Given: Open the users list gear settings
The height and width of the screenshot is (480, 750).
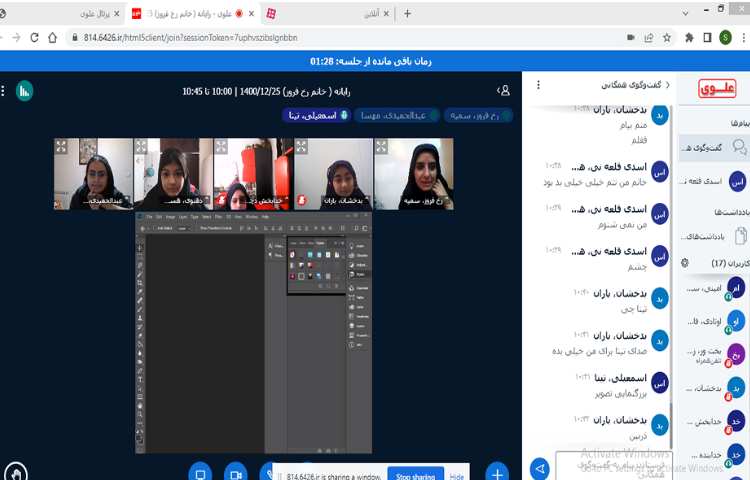Looking at the screenshot, I should point(685,262).
